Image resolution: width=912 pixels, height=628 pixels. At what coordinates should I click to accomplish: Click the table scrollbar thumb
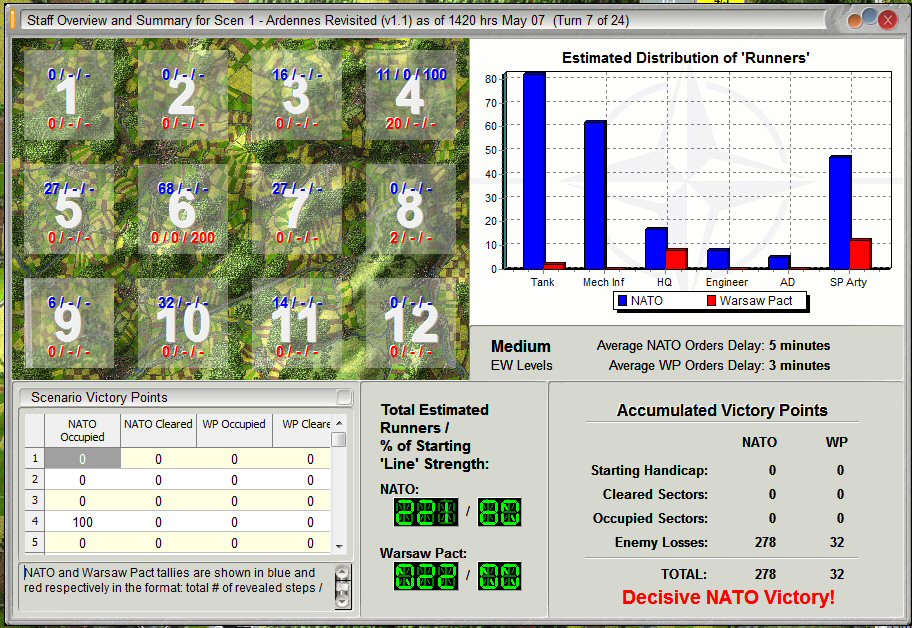[x=339, y=439]
